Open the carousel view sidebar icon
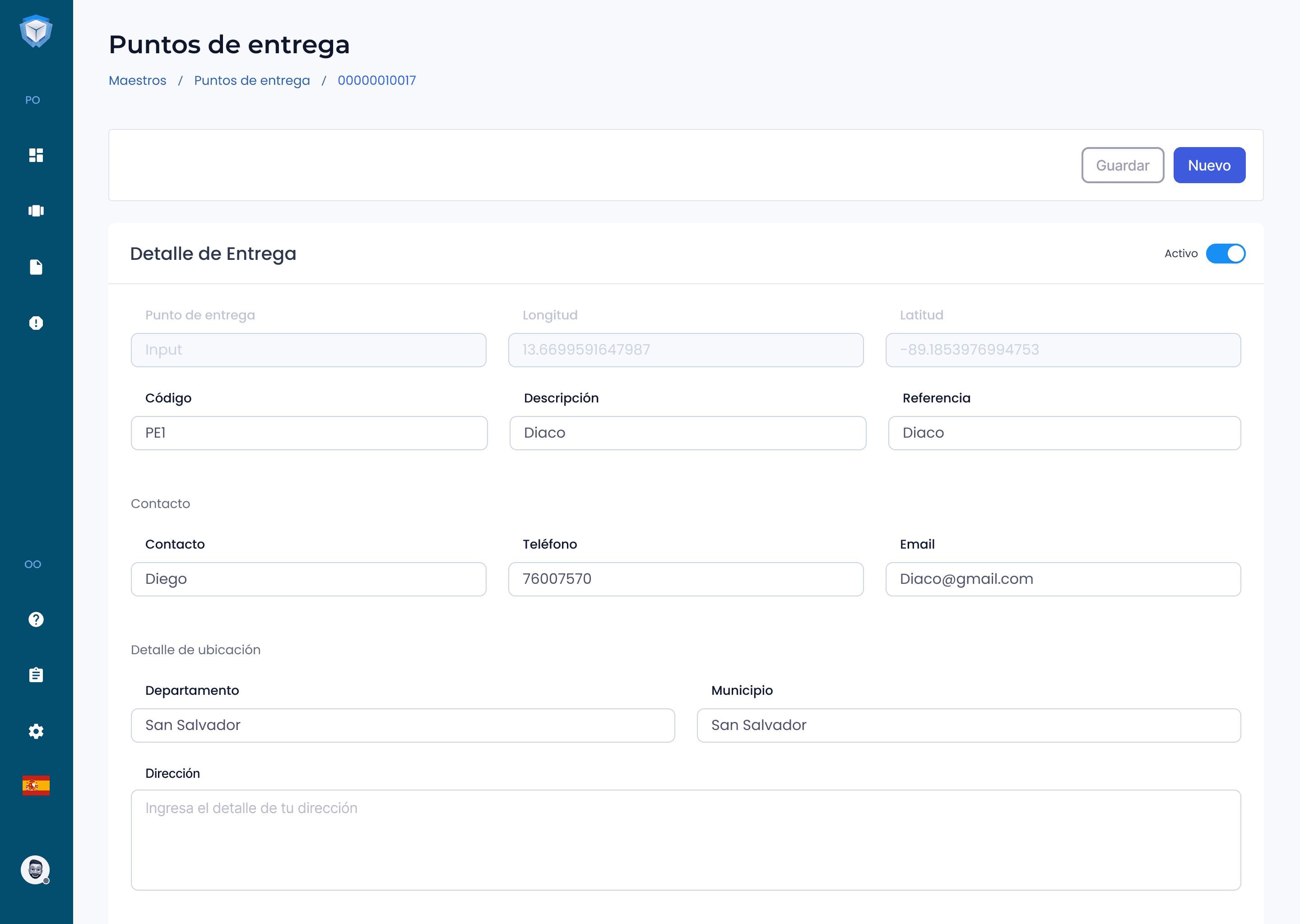 point(36,211)
